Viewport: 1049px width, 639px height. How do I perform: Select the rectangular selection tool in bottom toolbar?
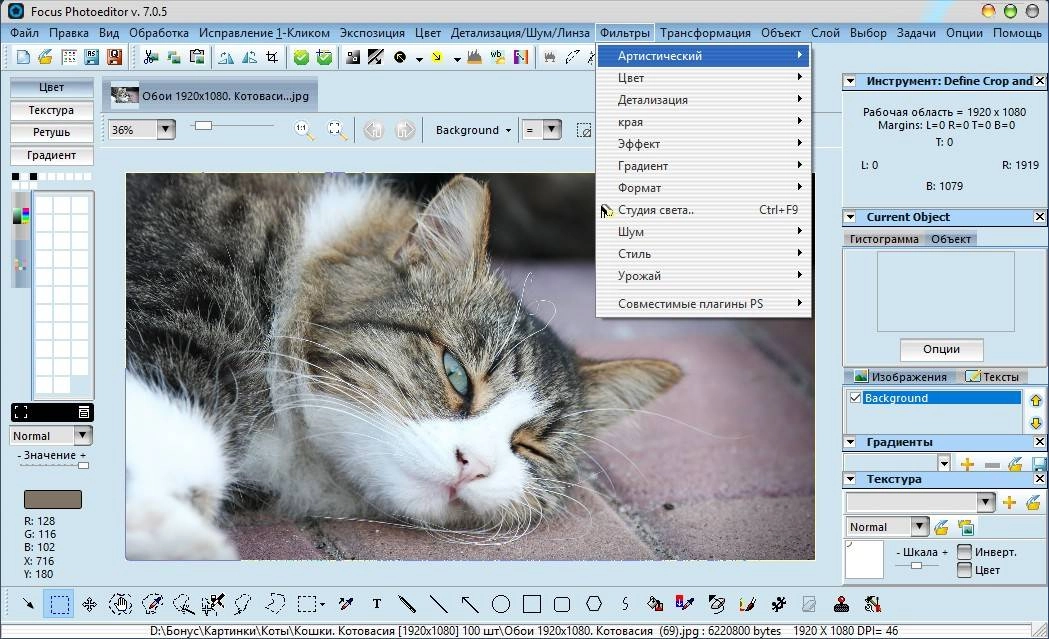tap(60, 604)
